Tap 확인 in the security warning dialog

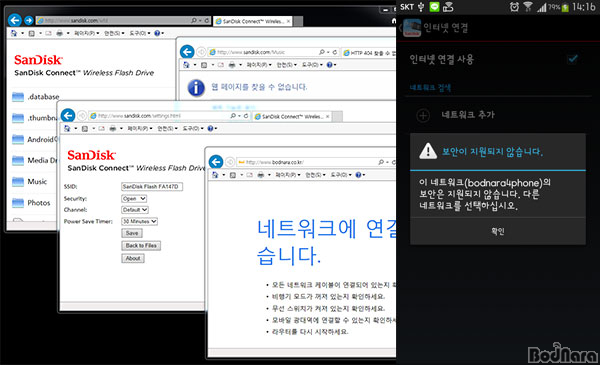pos(498,231)
